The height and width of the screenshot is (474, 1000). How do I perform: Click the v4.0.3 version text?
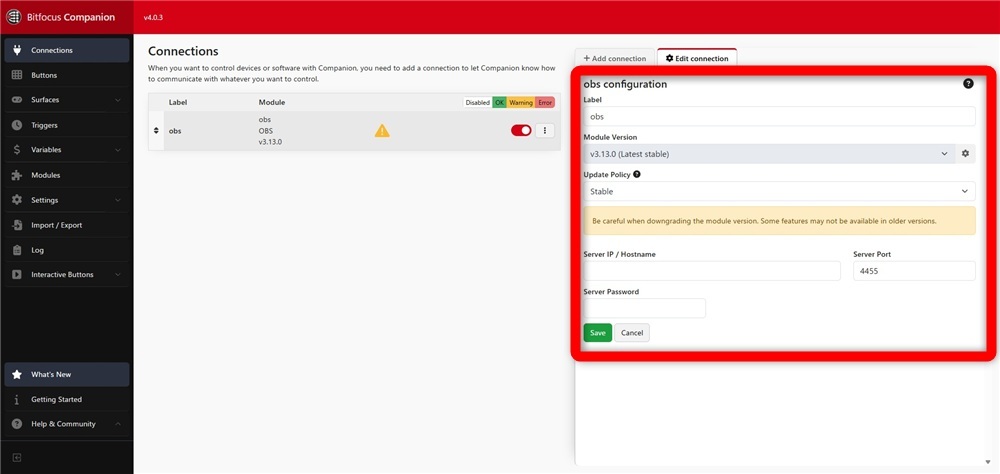pos(153,17)
